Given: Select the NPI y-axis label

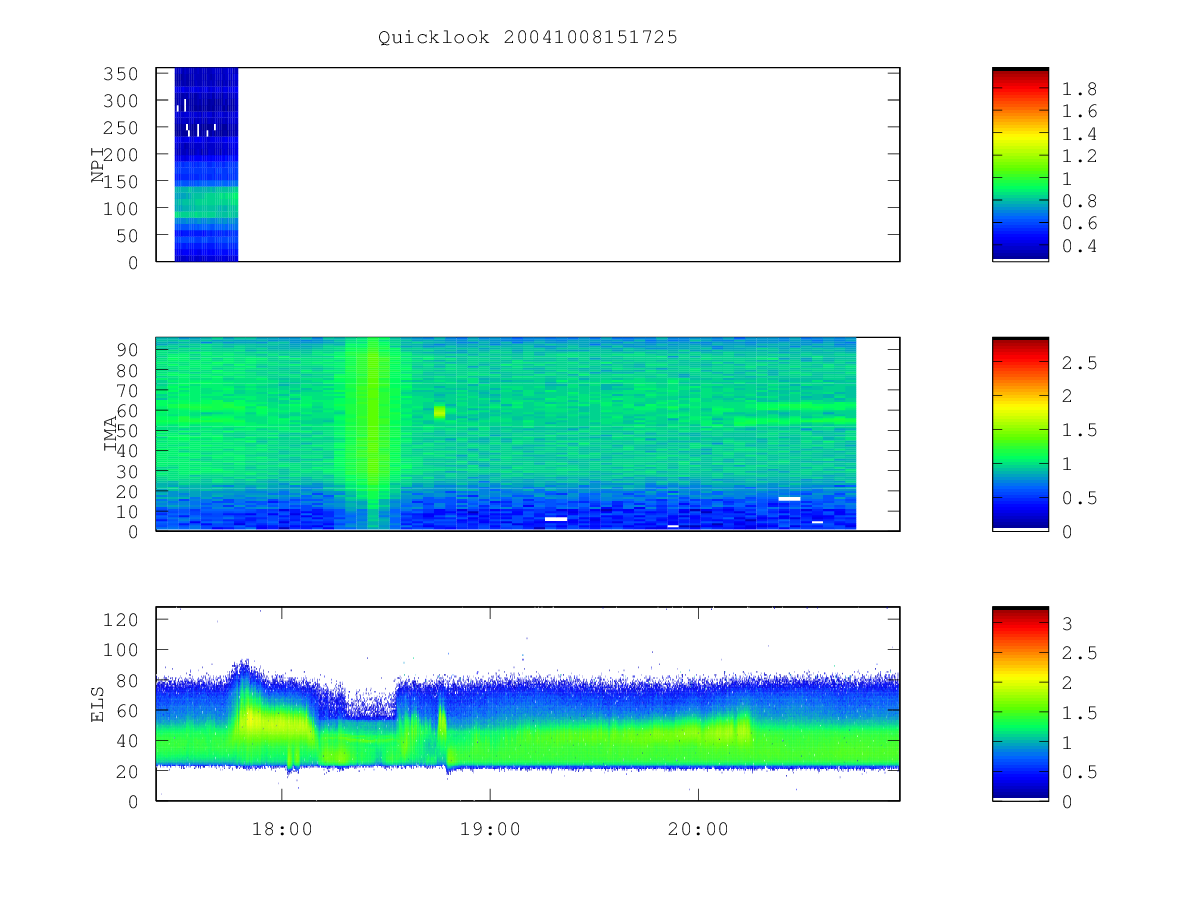Looking at the screenshot, I should (98, 164).
